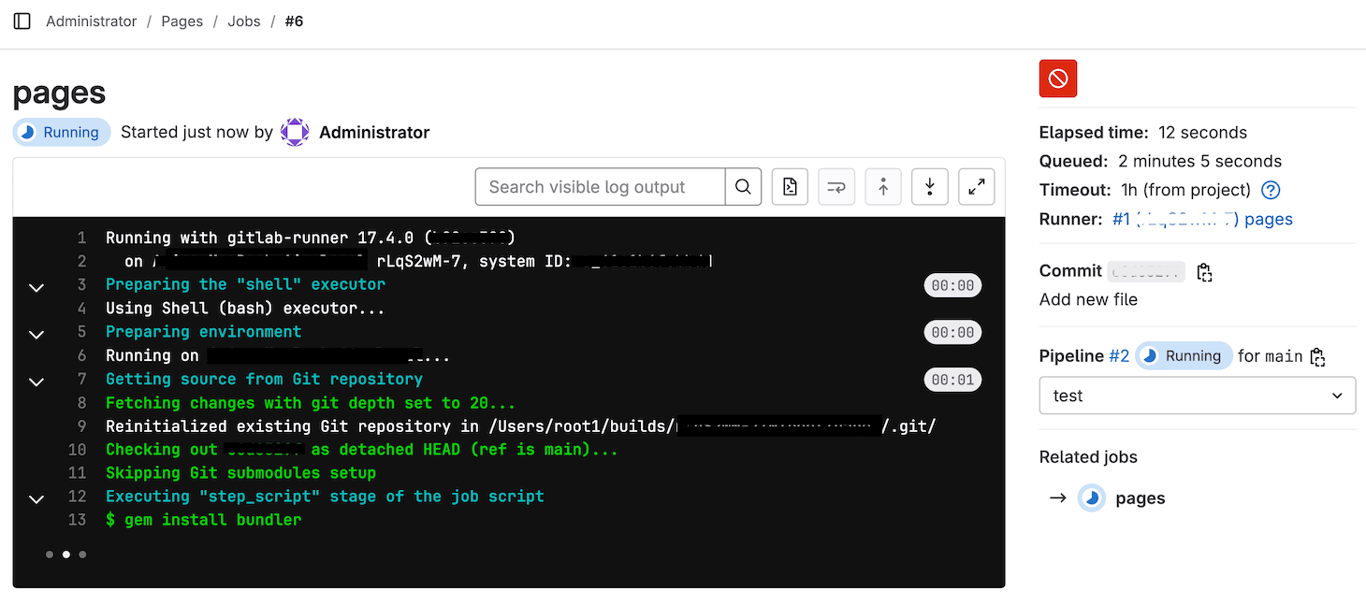Copy the commit SHA

pos(1204,271)
